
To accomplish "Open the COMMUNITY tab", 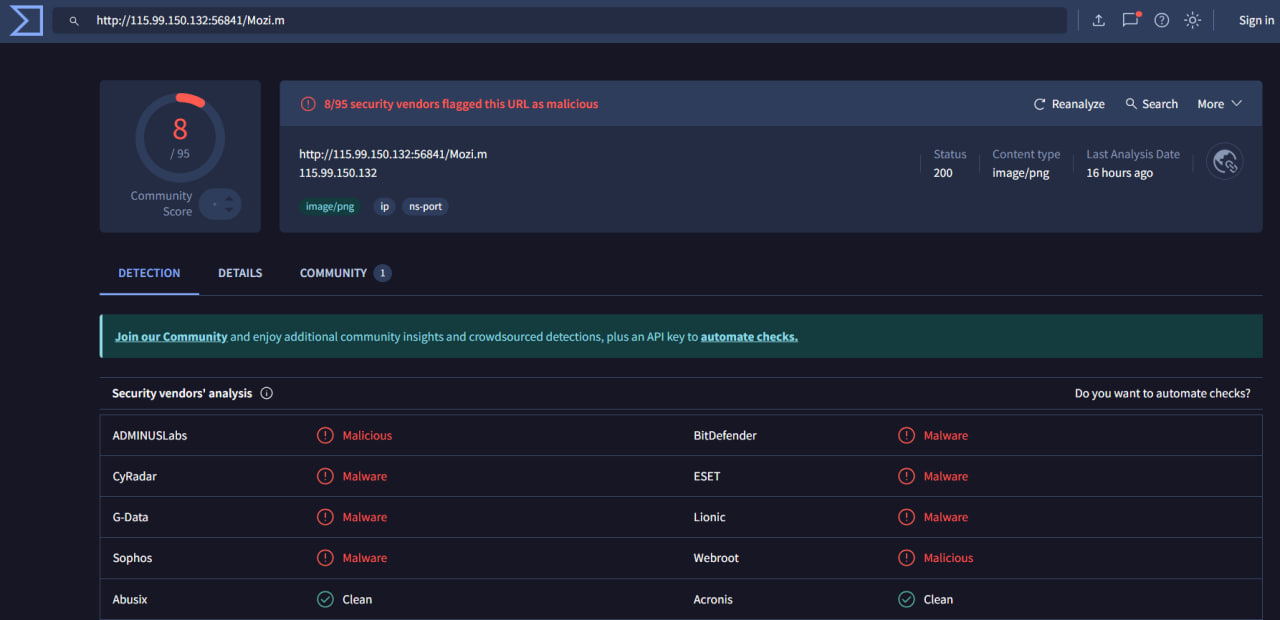I will point(332,272).
